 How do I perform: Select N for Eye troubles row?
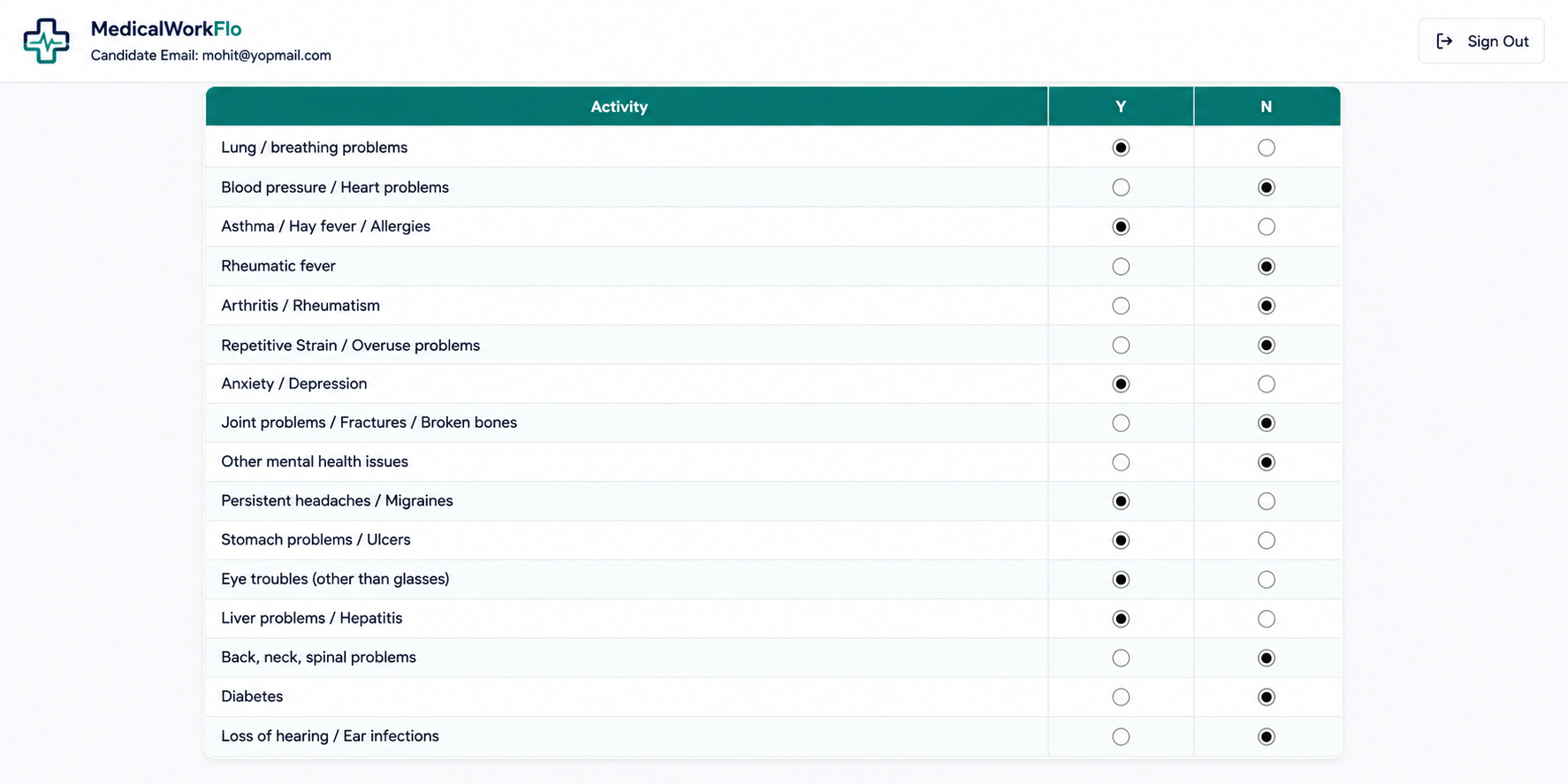pyautogui.click(x=1267, y=580)
